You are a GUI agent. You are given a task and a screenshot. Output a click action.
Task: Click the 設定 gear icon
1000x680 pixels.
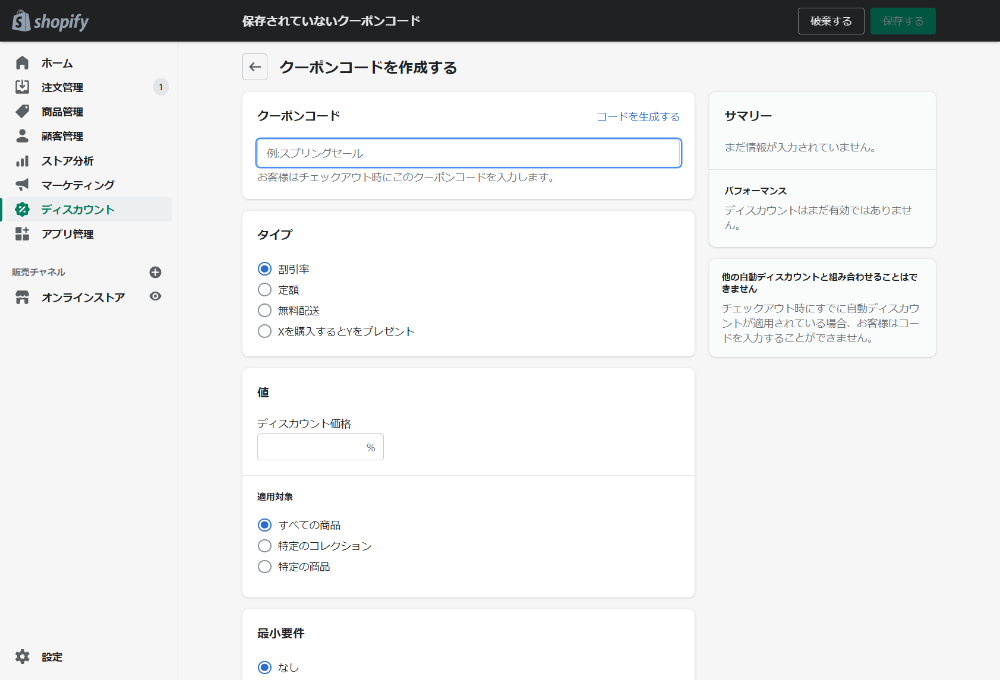pos(22,657)
